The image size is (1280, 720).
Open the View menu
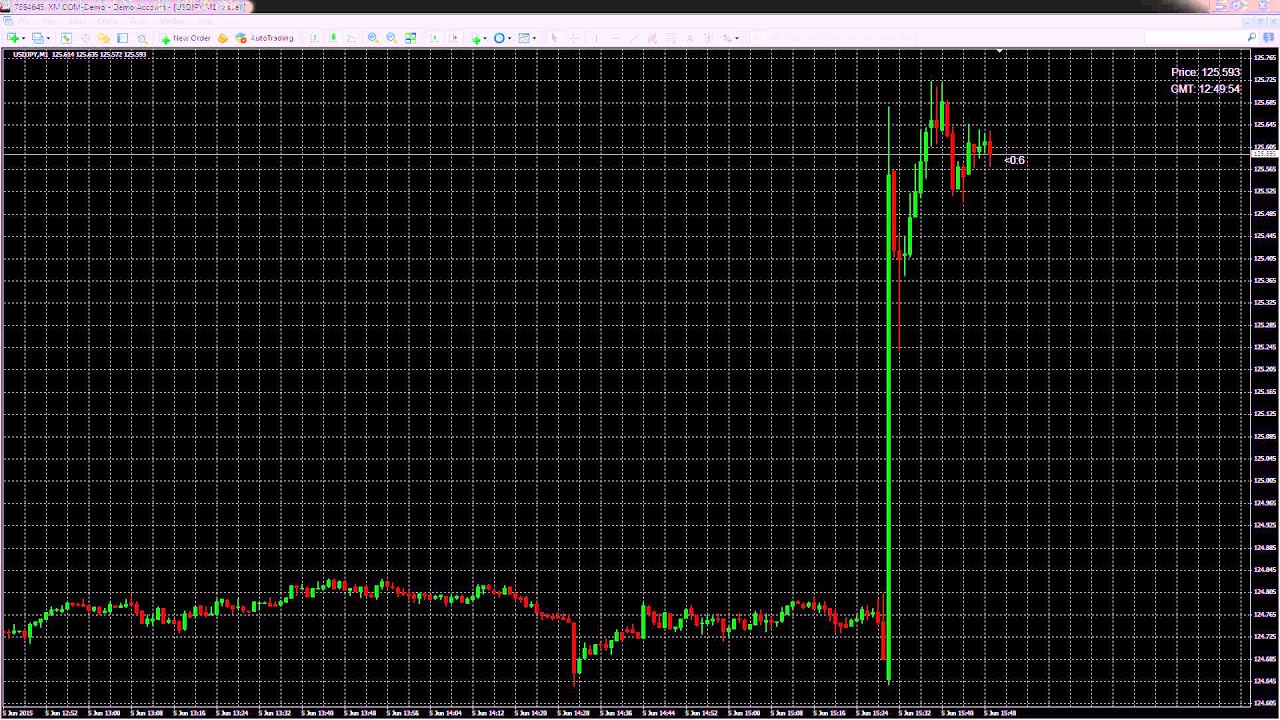48,21
